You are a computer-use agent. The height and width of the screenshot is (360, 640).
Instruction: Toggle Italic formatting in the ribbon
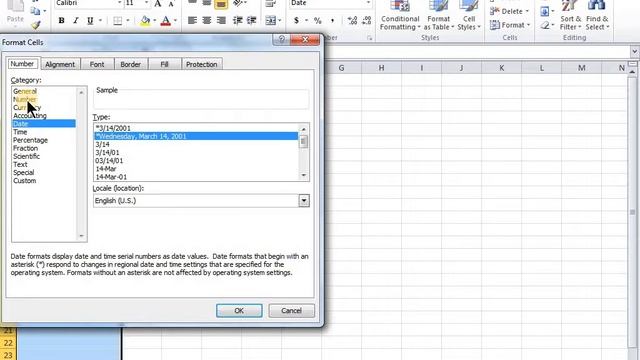[x=76, y=20]
